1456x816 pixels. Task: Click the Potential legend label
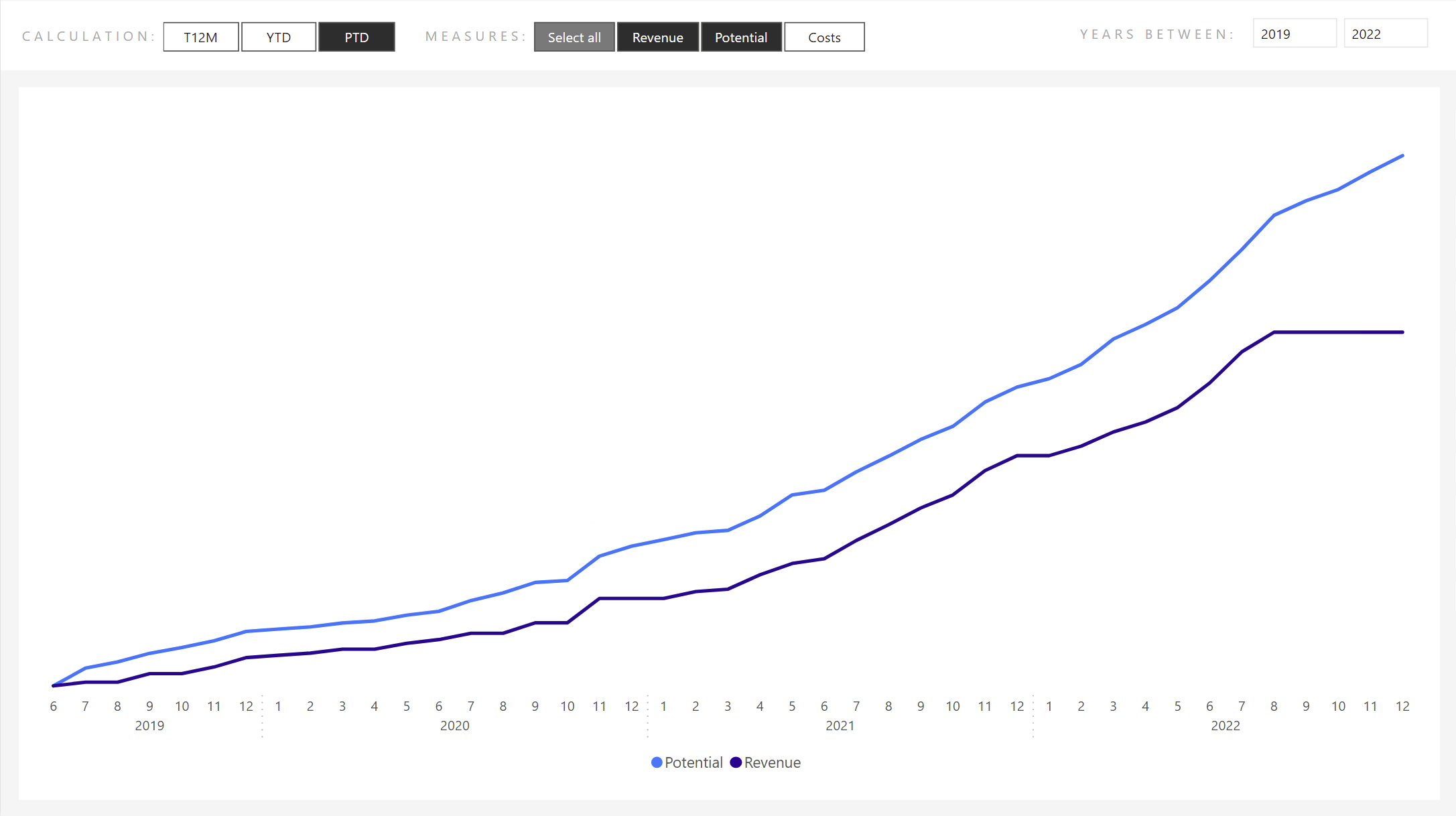click(x=693, y=762)
